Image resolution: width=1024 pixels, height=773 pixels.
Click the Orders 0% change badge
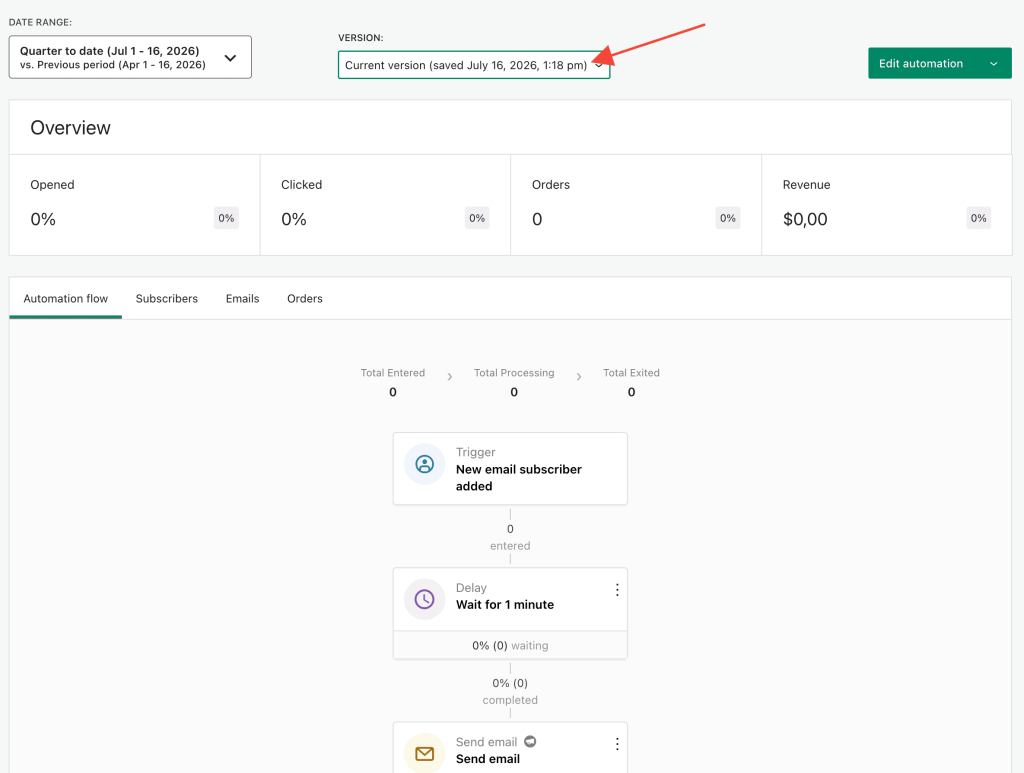click(728, 218)
